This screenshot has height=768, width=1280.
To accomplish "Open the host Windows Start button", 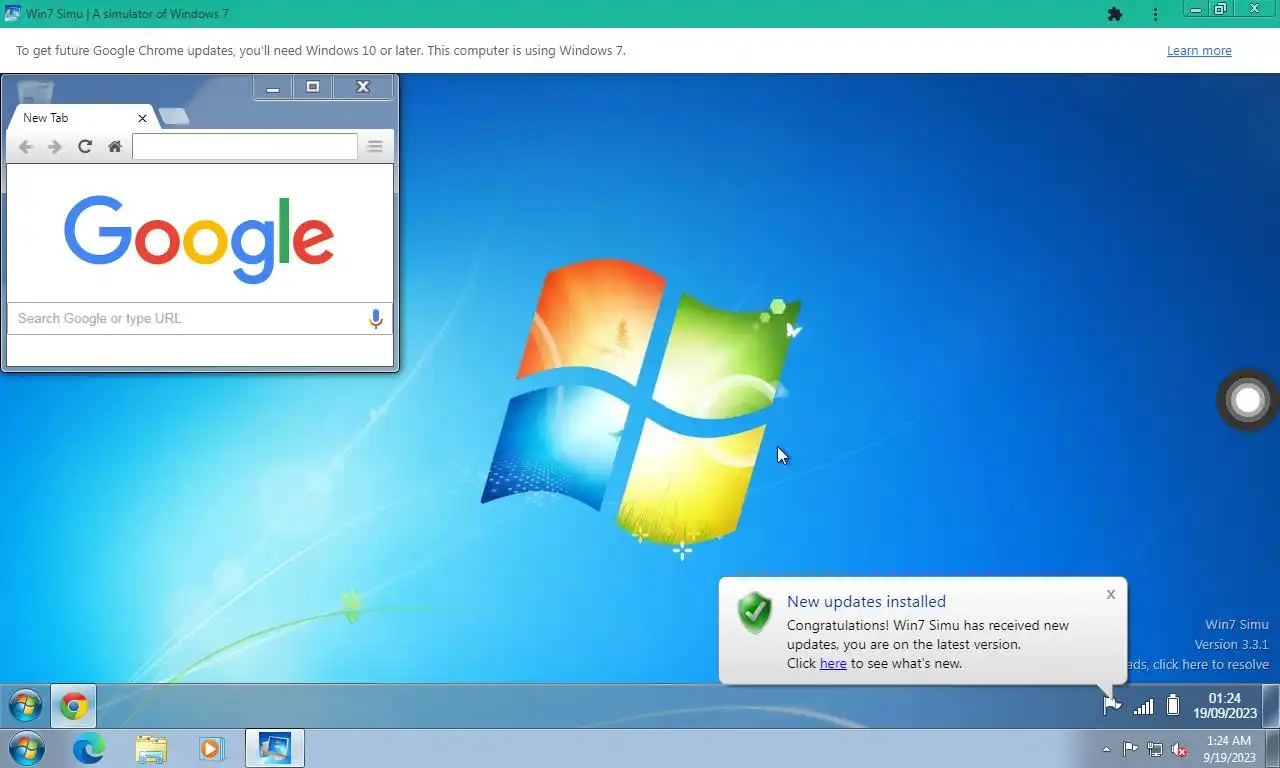I will pyautogui.click(x=25, y=748).
